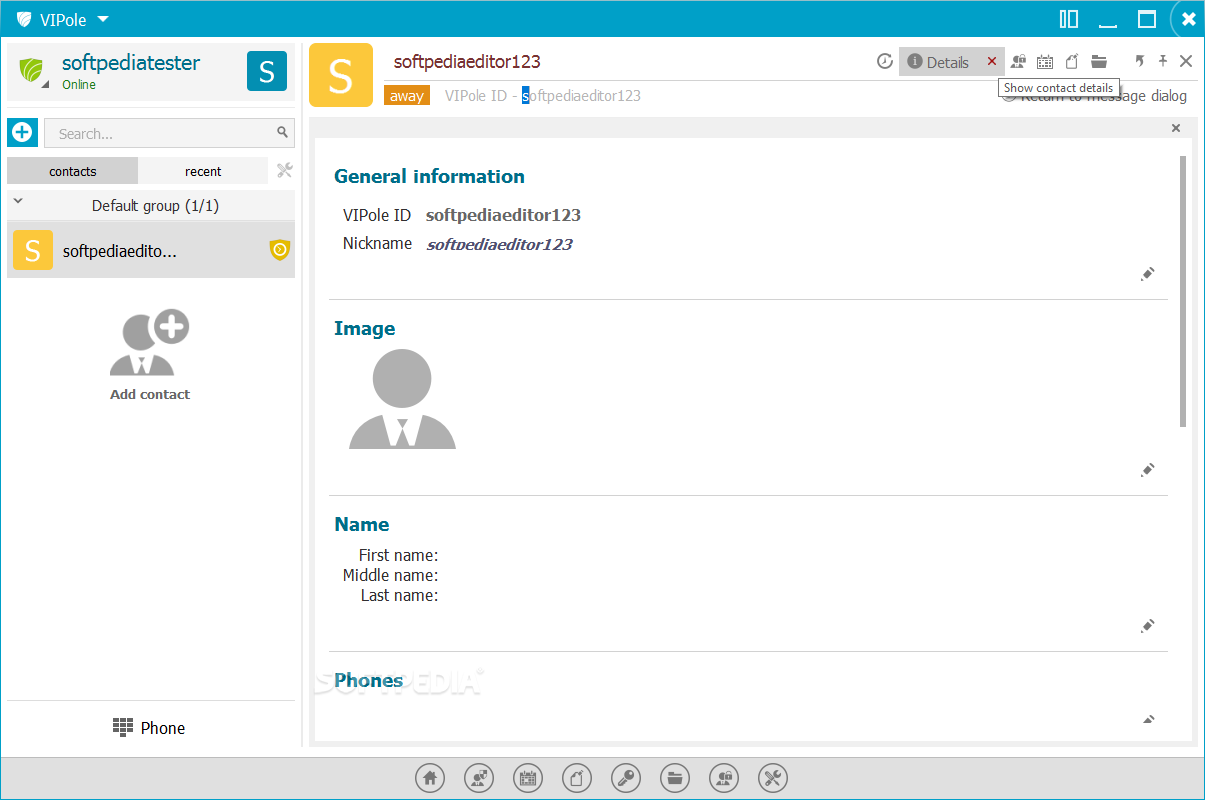Open the password key icon in bottom toolbar
The width and height of the screenshot is (1205, 800).
point(626,777)
